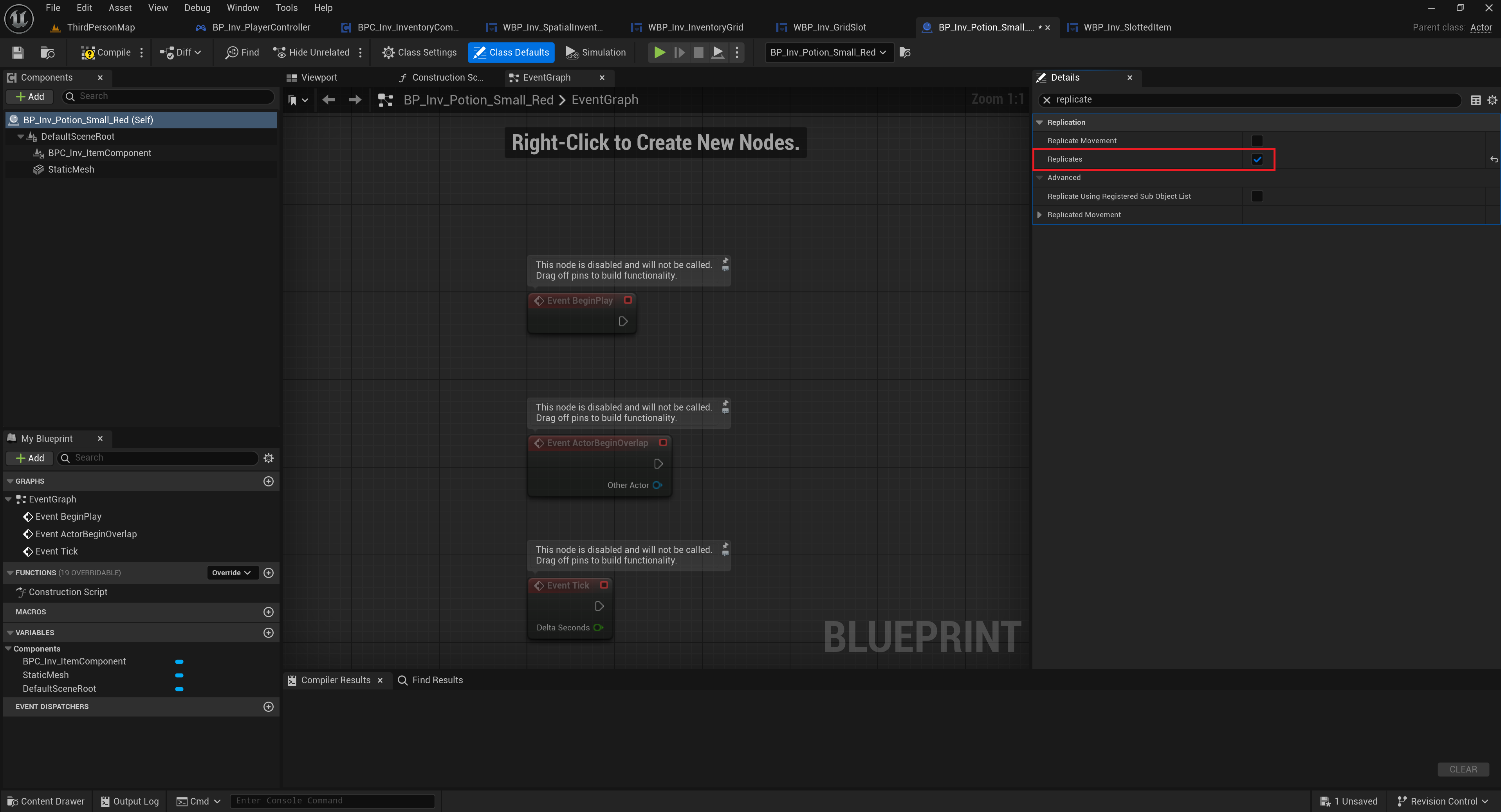
Task: Enable the Replicate Movement checkbox
Action: (x=1257, y=141)
